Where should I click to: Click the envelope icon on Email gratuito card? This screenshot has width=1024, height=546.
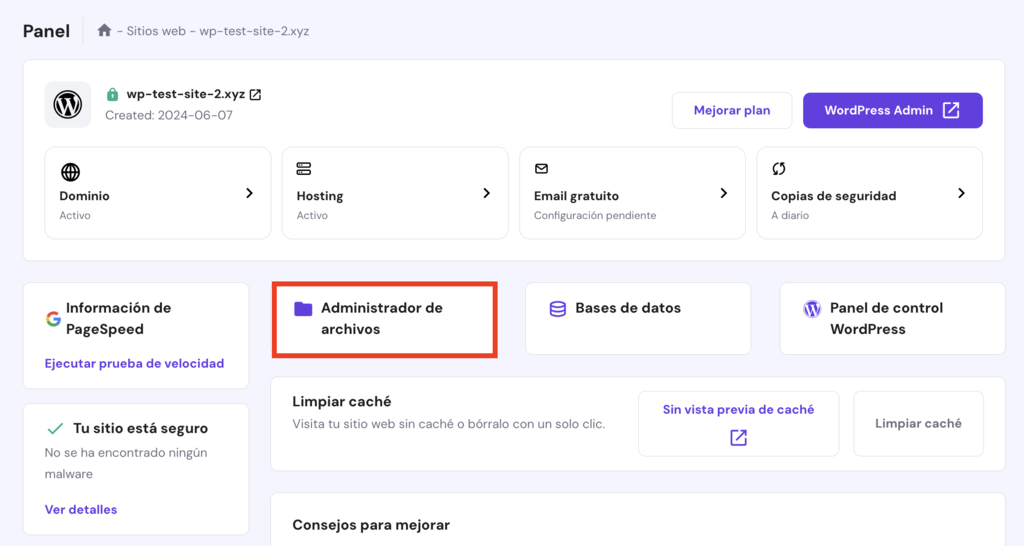pyautogui.click(x=541, y=169)
